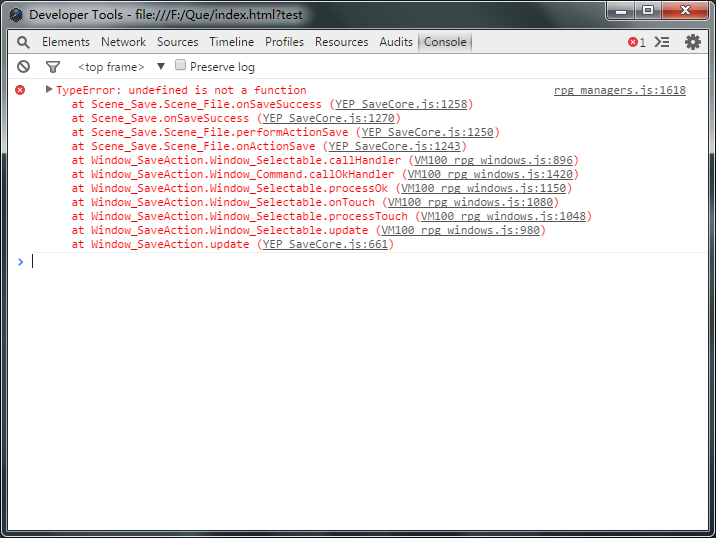Click the 'TypeError: undefined is not a function' message
Image resolution: width=716 pixels, height=538 pixels.
tap(181, 90)
